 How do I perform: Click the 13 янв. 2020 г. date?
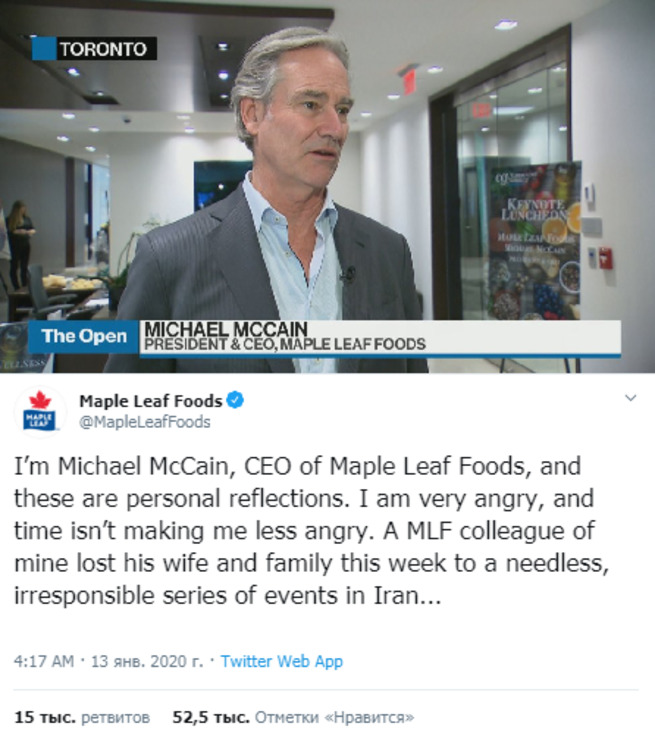coord(147,661)
